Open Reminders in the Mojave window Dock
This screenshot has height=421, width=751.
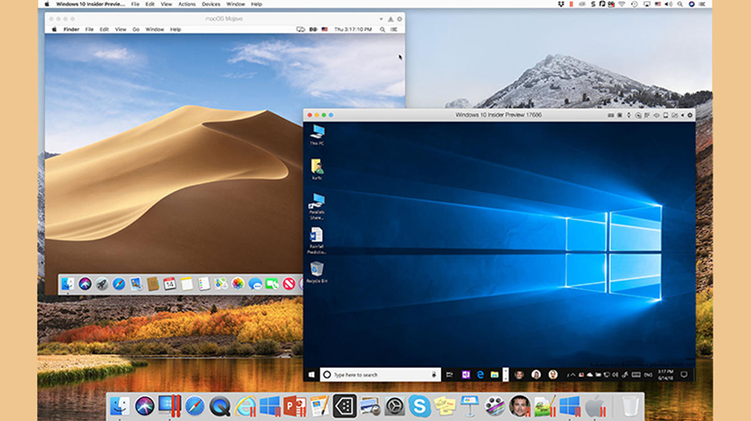coord(204,284)
